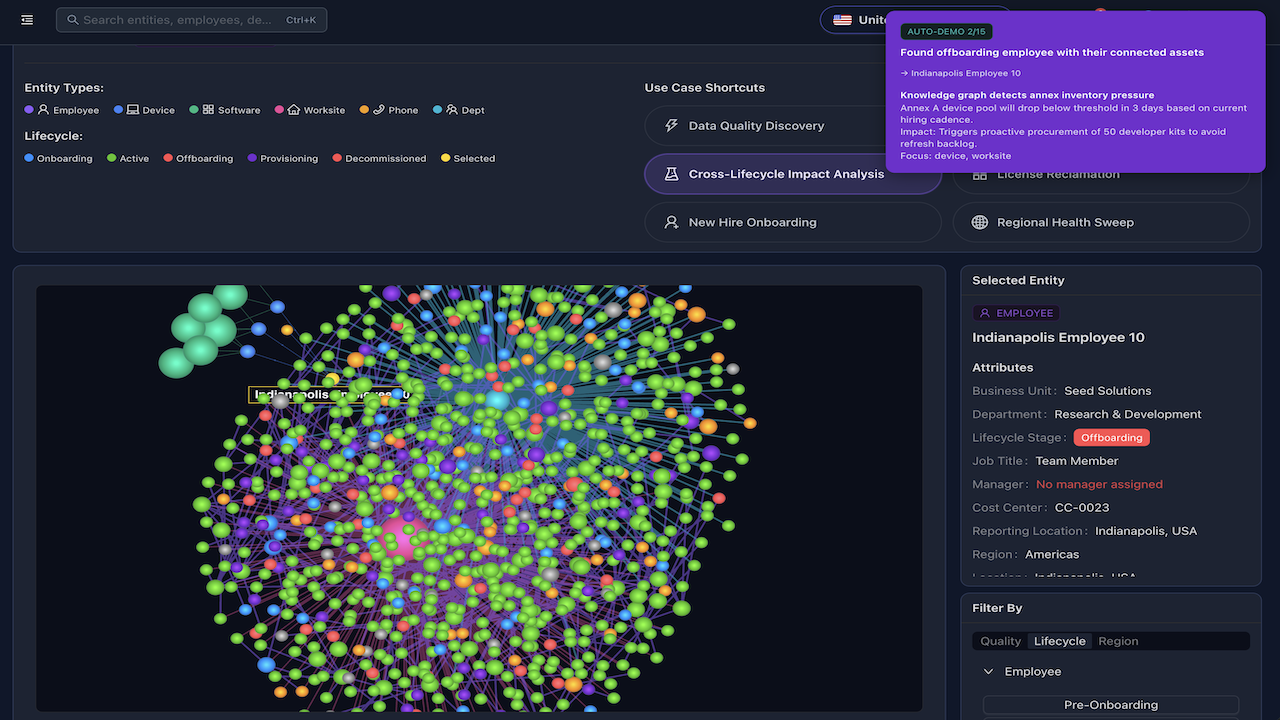Click the Indianapolis Employee 10 graph node label
The height and width of the screenshot is (720, 1280).
pyautogui.click(x=329, y=395)
